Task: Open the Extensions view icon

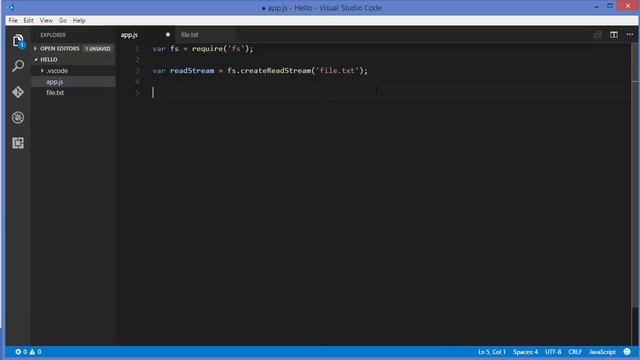Action: [18, 143]
